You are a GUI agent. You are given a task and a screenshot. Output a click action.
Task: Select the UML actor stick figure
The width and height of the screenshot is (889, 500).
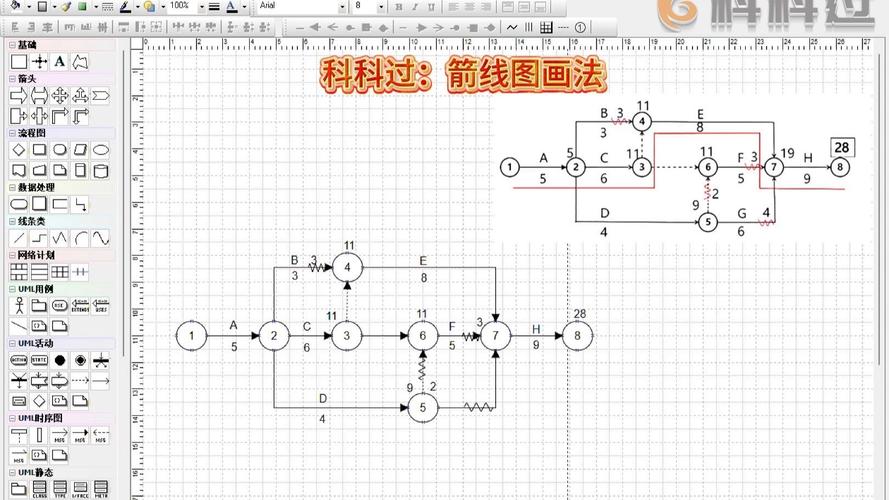pyautogui.click(x=19, y=306)
